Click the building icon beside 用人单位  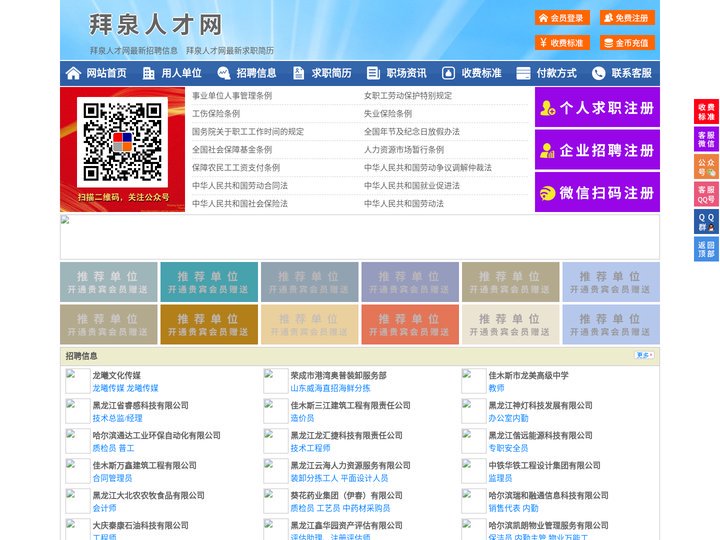coord(148,73)
